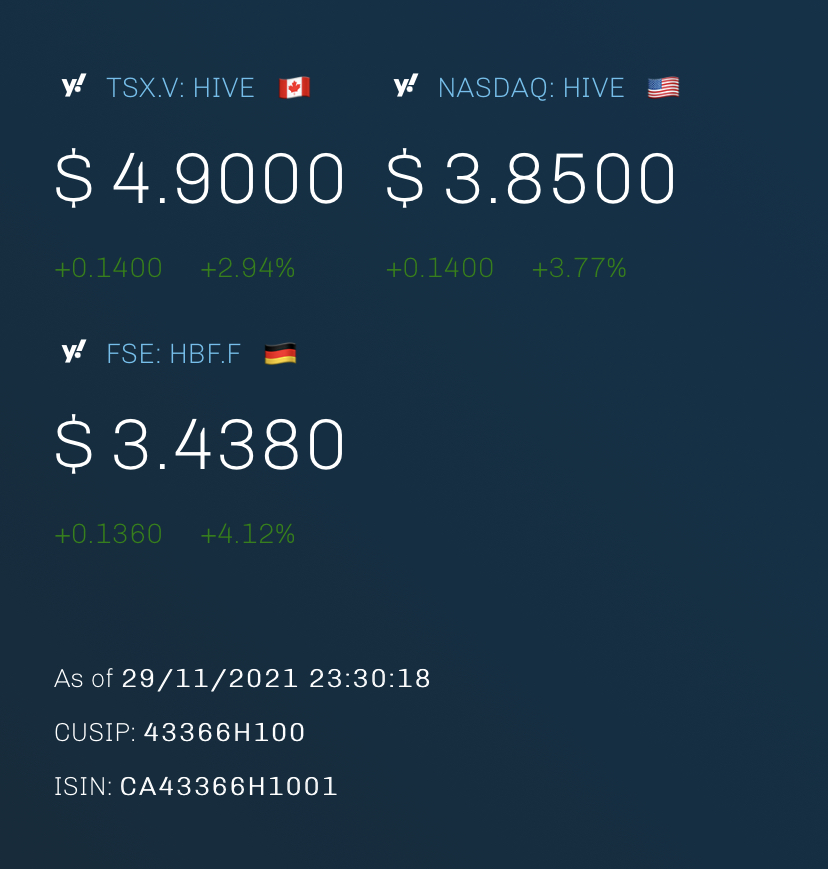Click the +3.77% change value
828x869 pixels.
pyautogui.click(x=579, y=268)
